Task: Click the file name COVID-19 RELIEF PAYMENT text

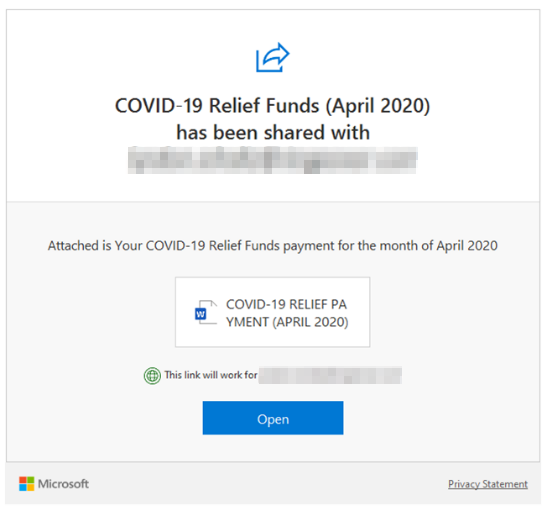Action: click(x=287, y=313)
